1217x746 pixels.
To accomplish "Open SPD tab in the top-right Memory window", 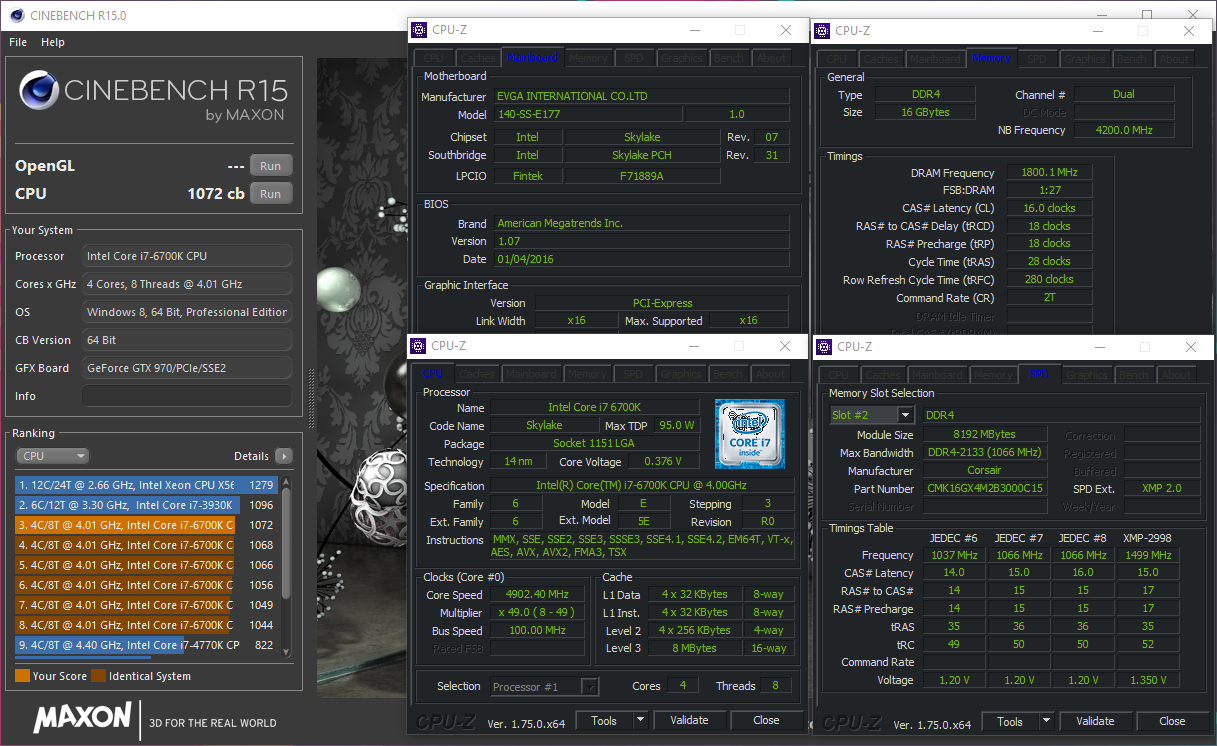I will [x=1038, y=59].
